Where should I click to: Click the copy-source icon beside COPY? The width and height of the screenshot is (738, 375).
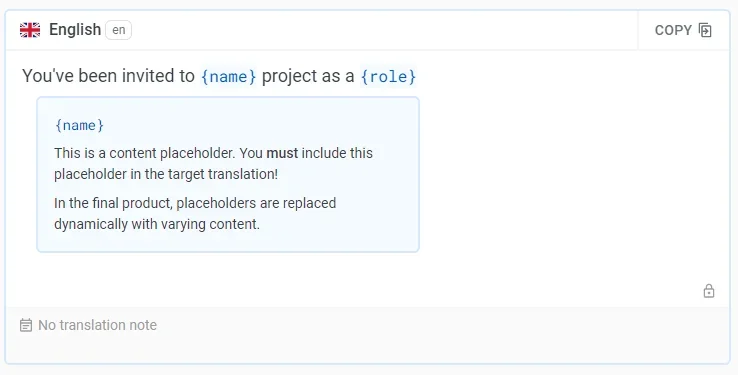coord(705,30)
